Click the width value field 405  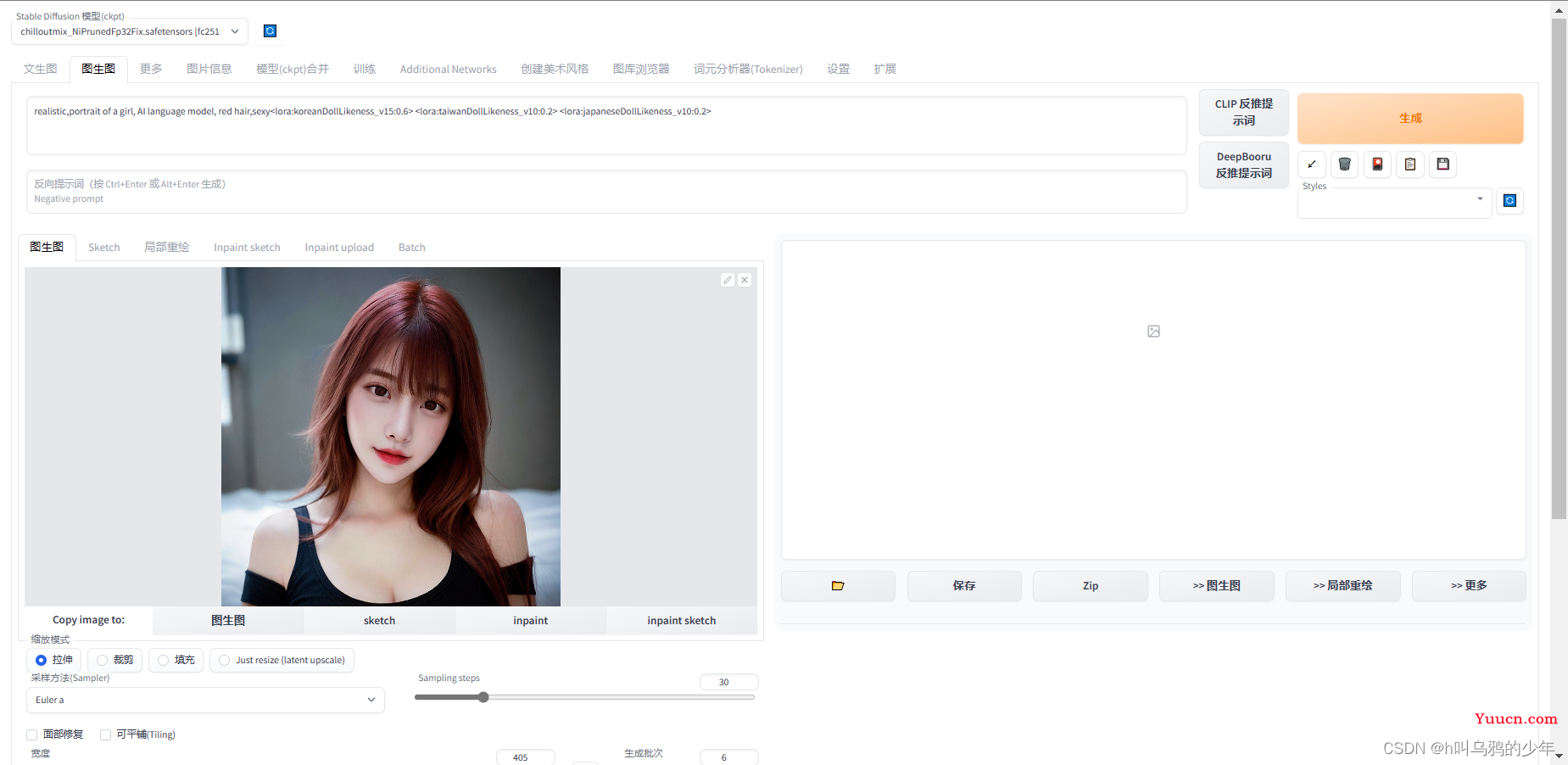pos(525,757)
